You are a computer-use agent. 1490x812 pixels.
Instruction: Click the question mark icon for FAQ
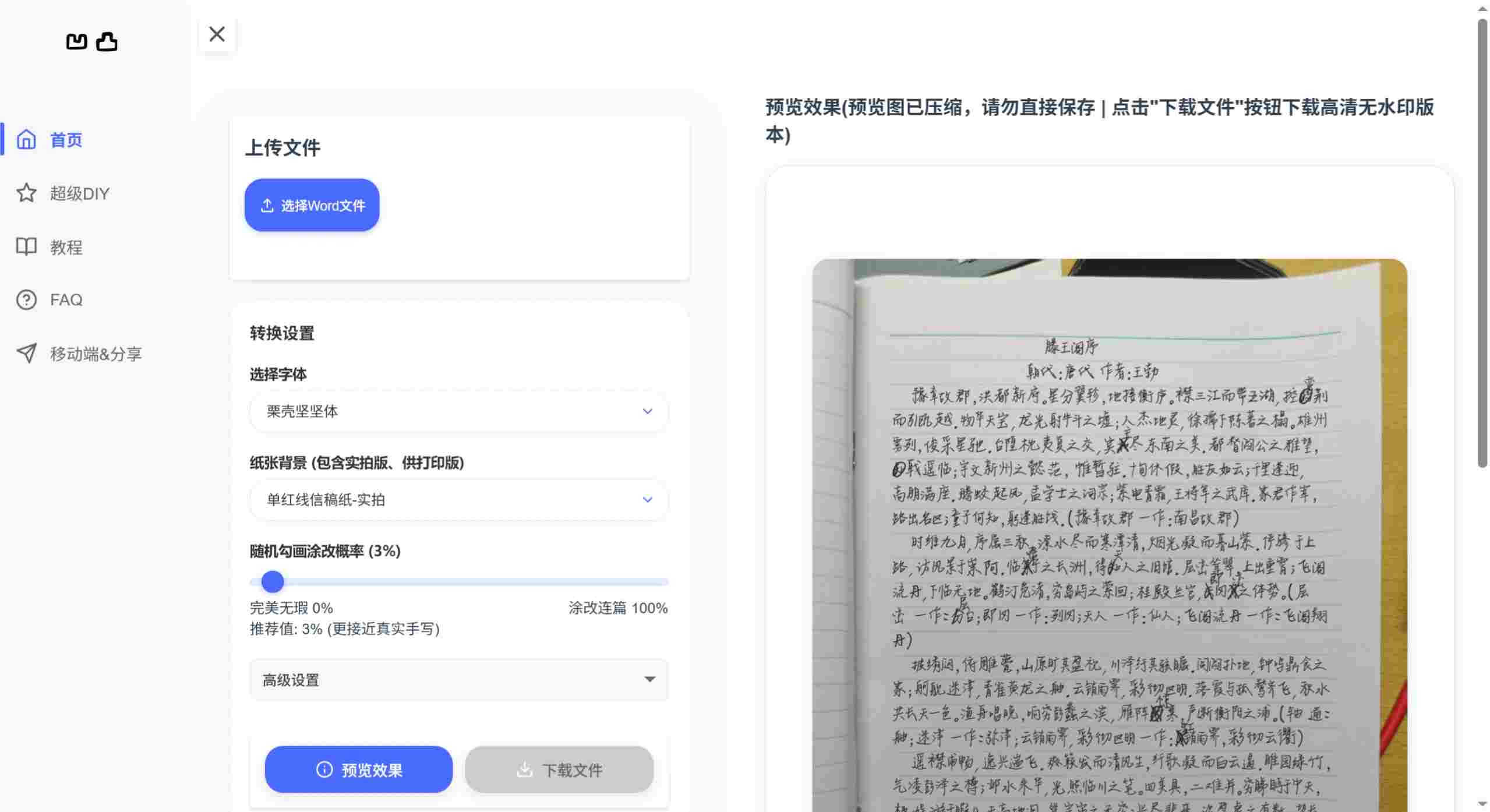tap(27, 299)
